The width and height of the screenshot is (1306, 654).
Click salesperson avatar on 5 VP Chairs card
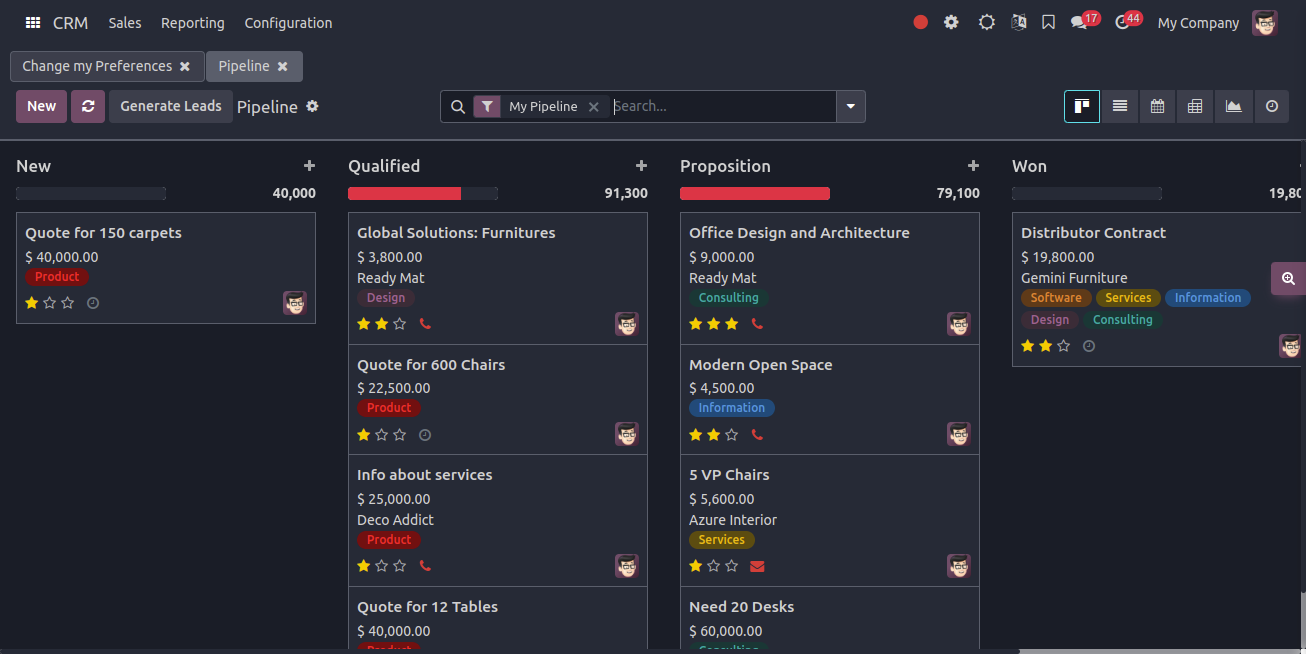959,566
